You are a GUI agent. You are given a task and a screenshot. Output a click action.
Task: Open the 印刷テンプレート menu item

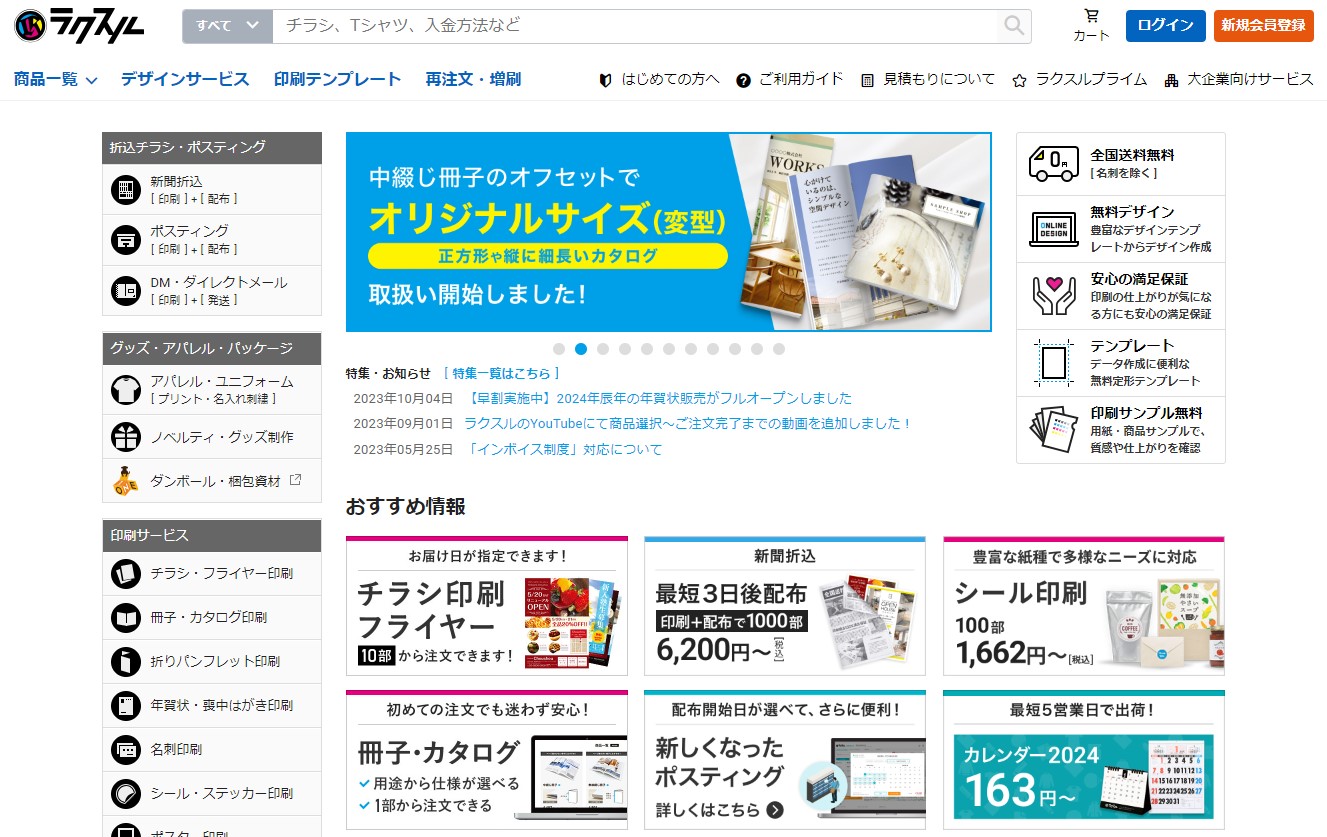[x=337, y=80]
